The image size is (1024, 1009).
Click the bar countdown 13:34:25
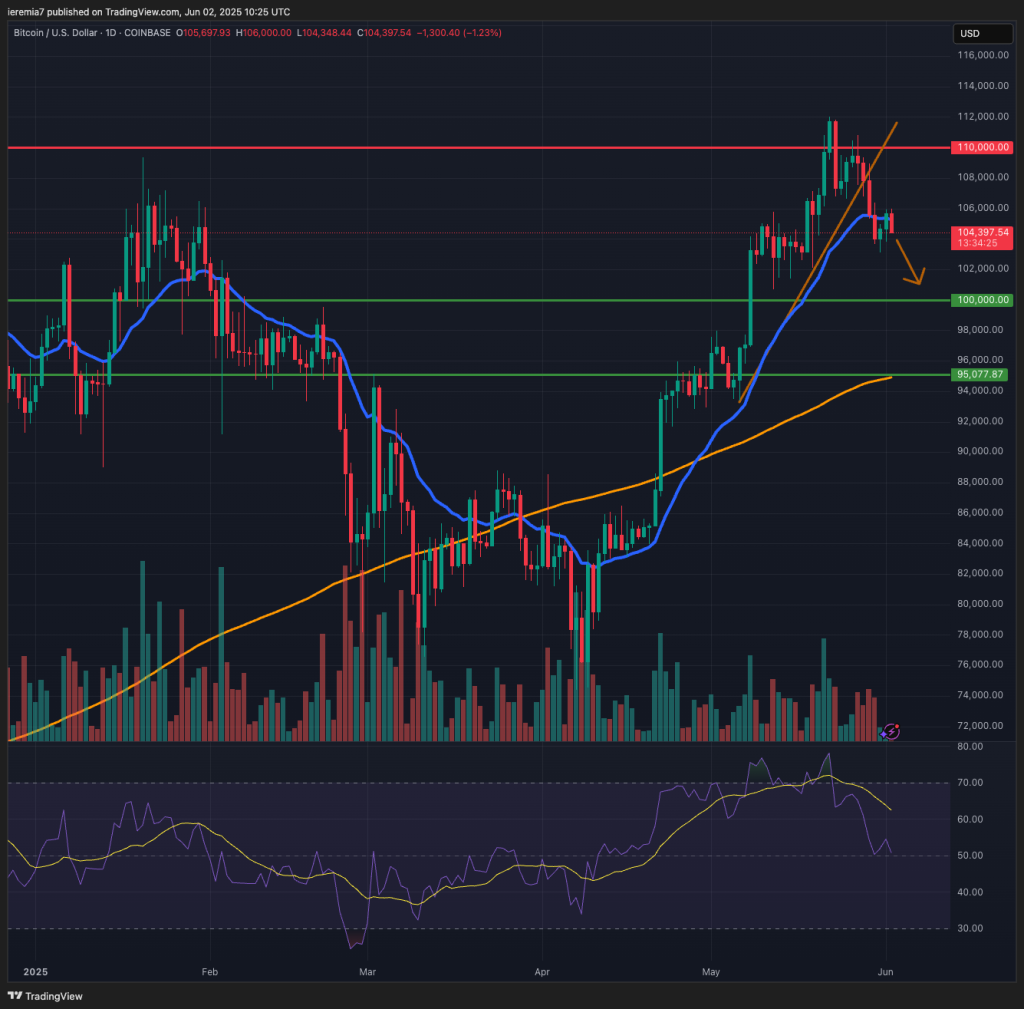[x=978, y=243]
